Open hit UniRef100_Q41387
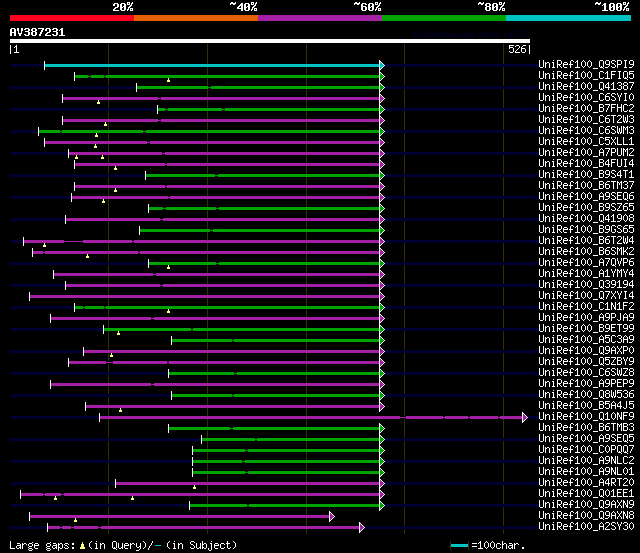The image size is (640, 553). (586, 86)
